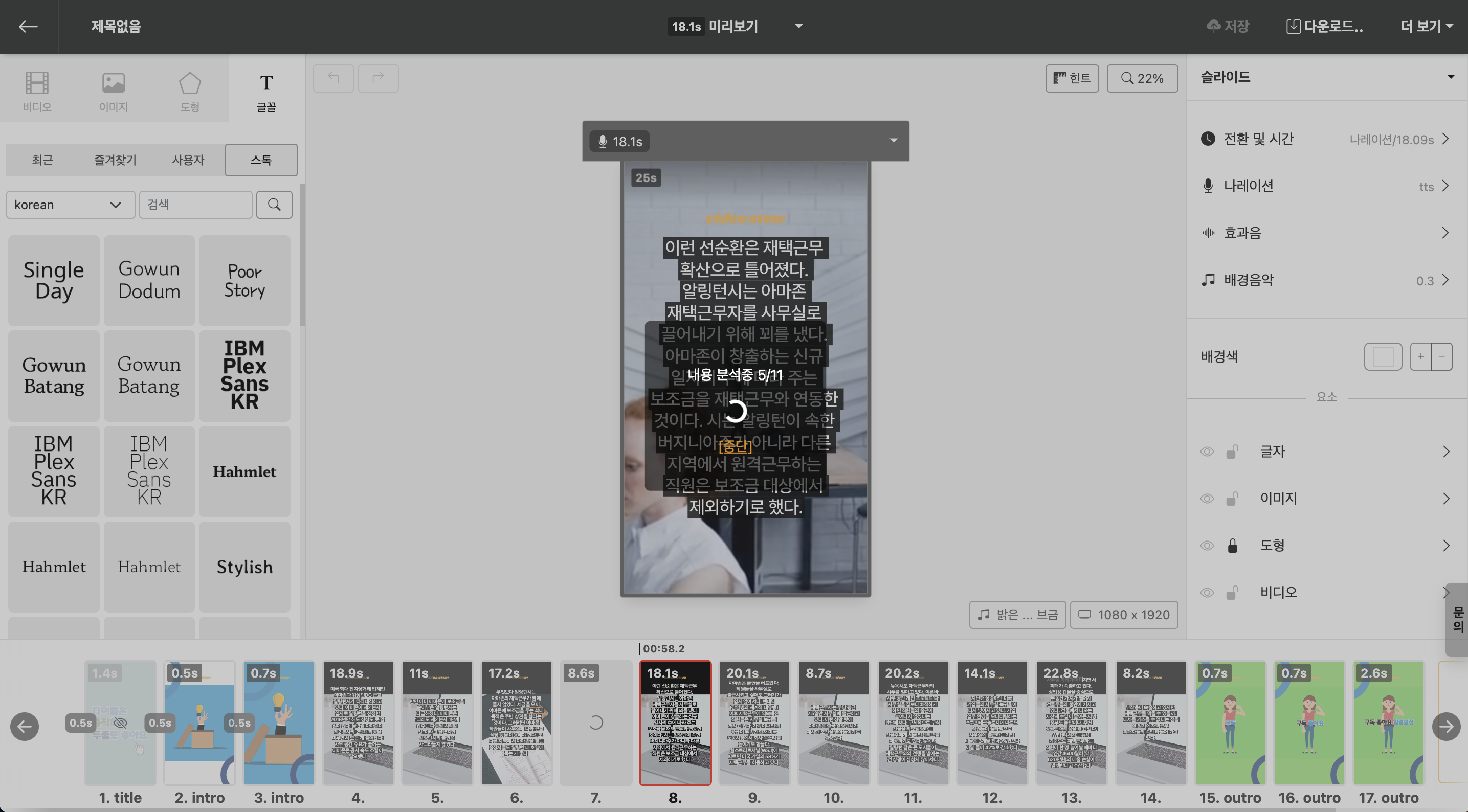Click the undo arrow button
The width and height of the screenshot is (1468, 812).
[333, 78]
